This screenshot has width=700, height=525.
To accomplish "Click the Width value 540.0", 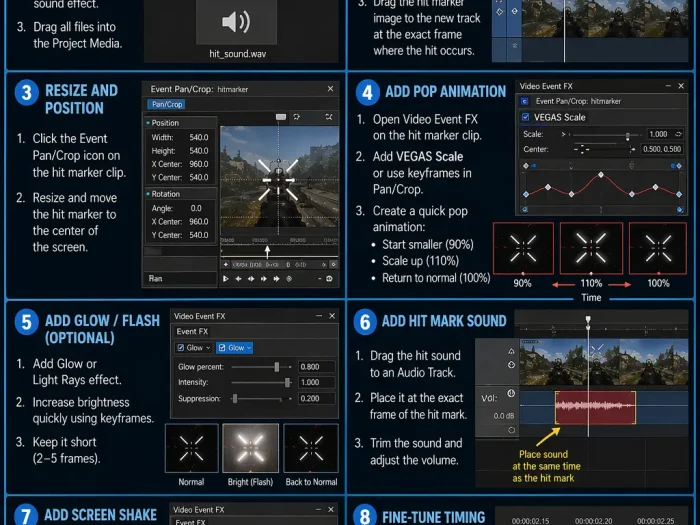I will pyautogui.click(x=199, y=137).
